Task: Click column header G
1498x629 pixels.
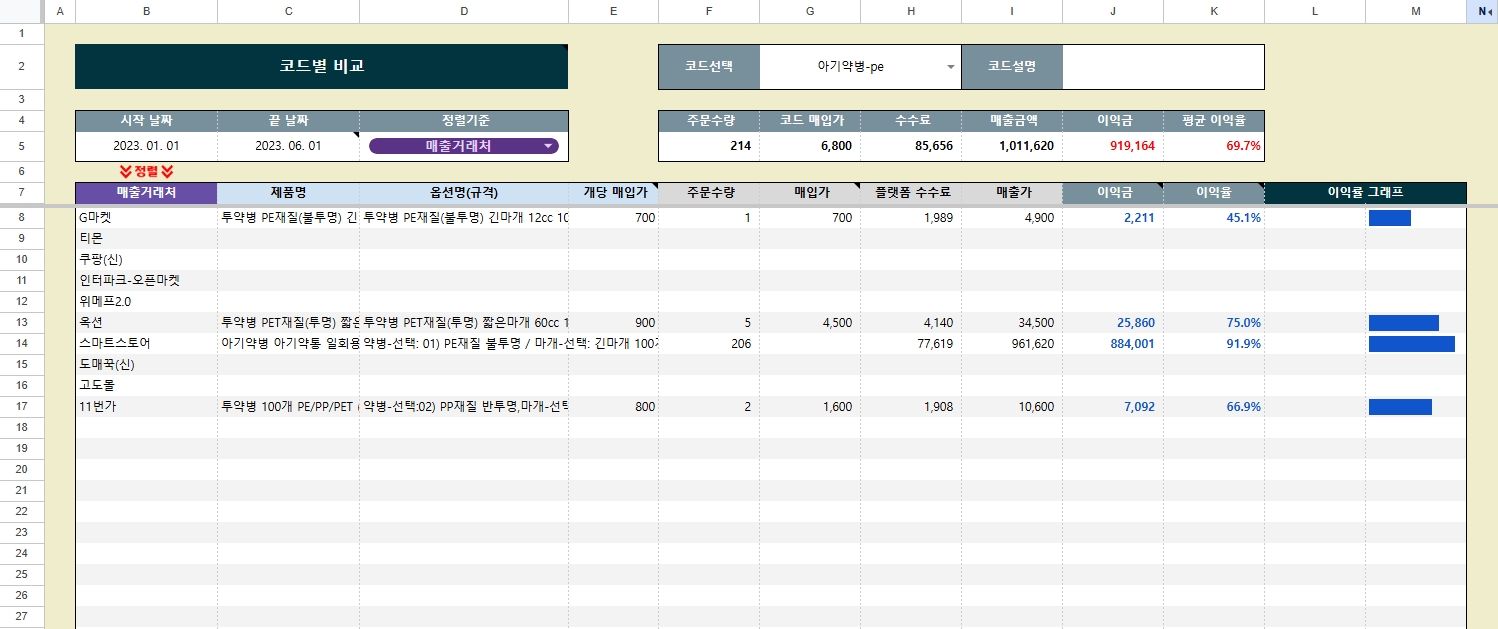Action: [809, 11]
